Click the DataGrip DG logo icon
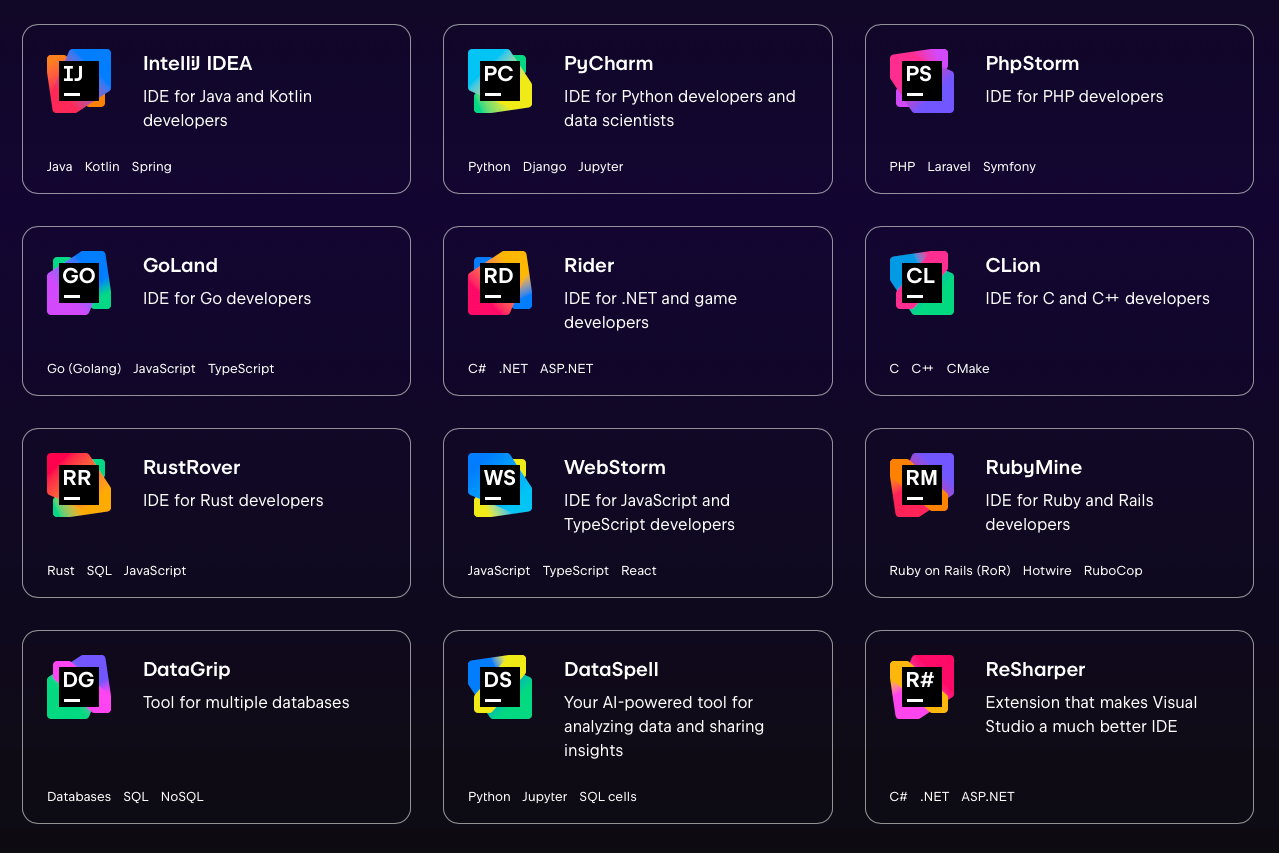This screenshot has height=853, width=1279. point(79,687)
